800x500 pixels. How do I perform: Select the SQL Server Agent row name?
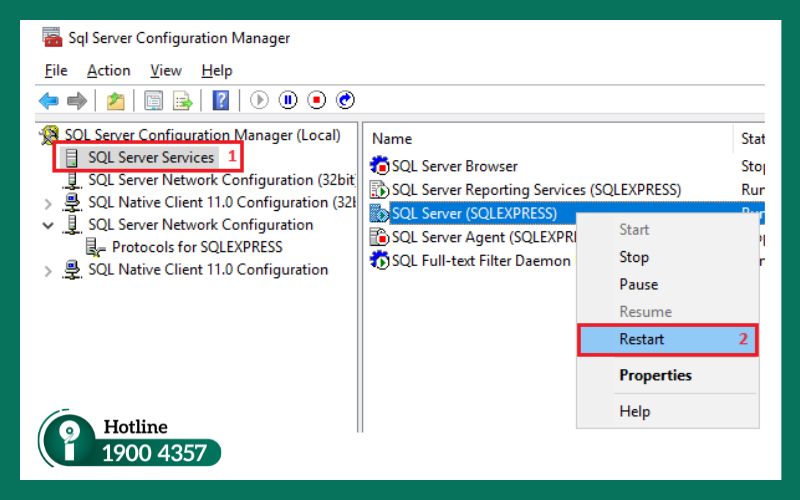(x=484, y=237)
